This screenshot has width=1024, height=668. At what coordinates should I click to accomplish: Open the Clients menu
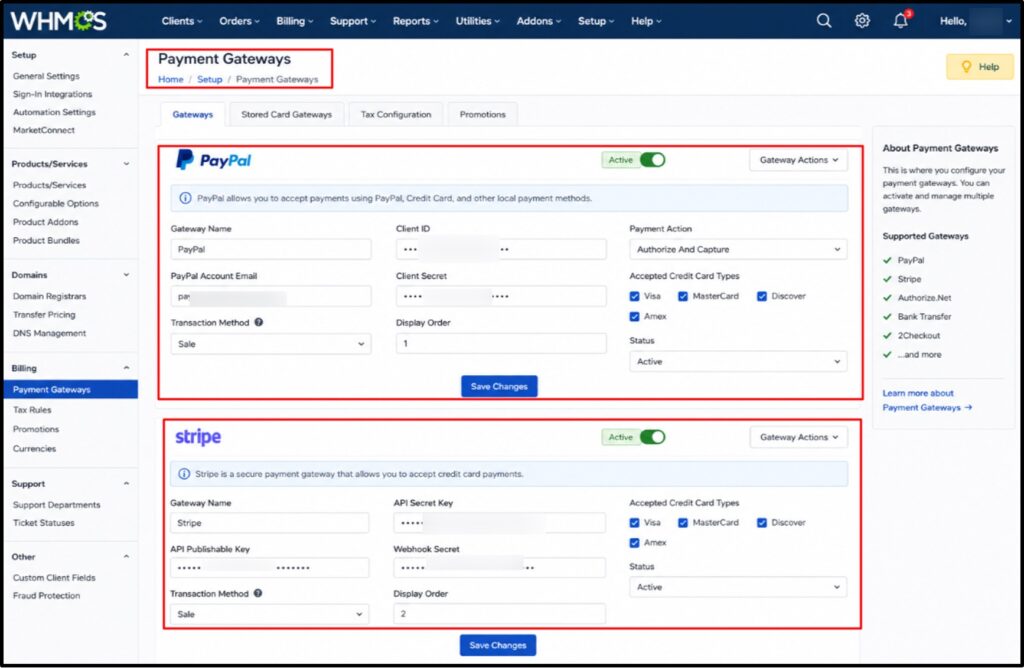click(x=182, y=21)
